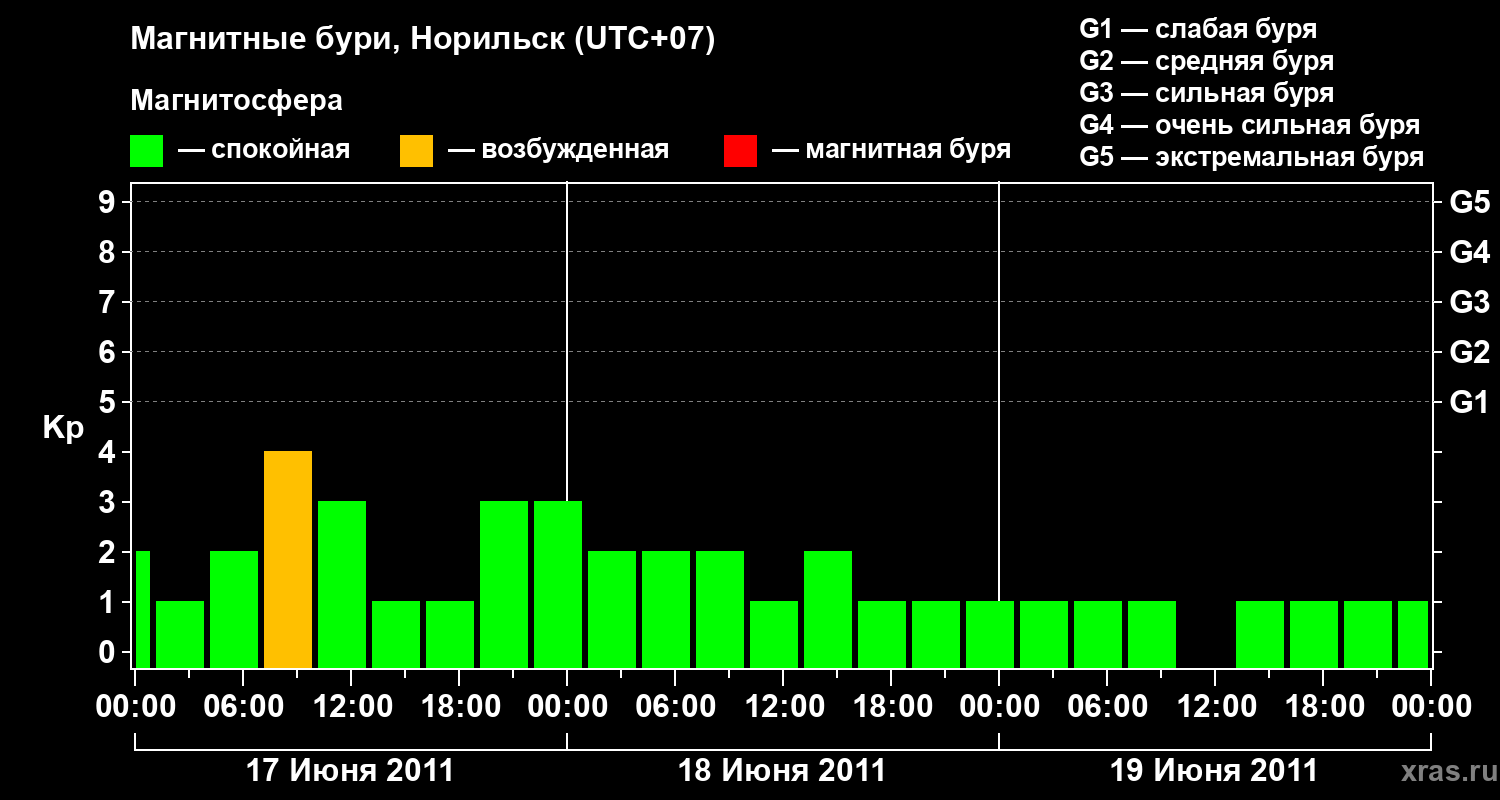Click the 'G4 — очень сильная буря' line
This screenshot has height=800, width=1500.
click(x=1250, y=125)
